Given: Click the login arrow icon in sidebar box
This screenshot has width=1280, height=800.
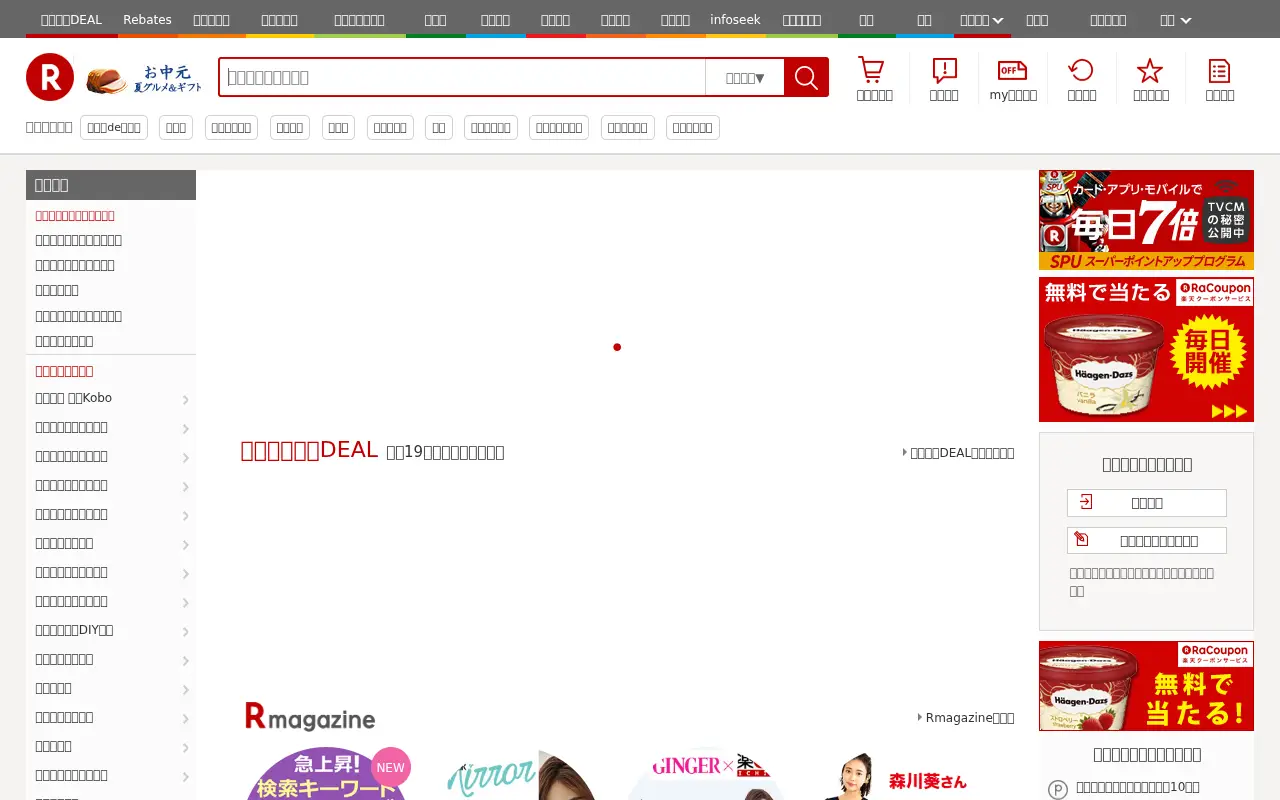Looking at the screenshot, I should 1086,502.
